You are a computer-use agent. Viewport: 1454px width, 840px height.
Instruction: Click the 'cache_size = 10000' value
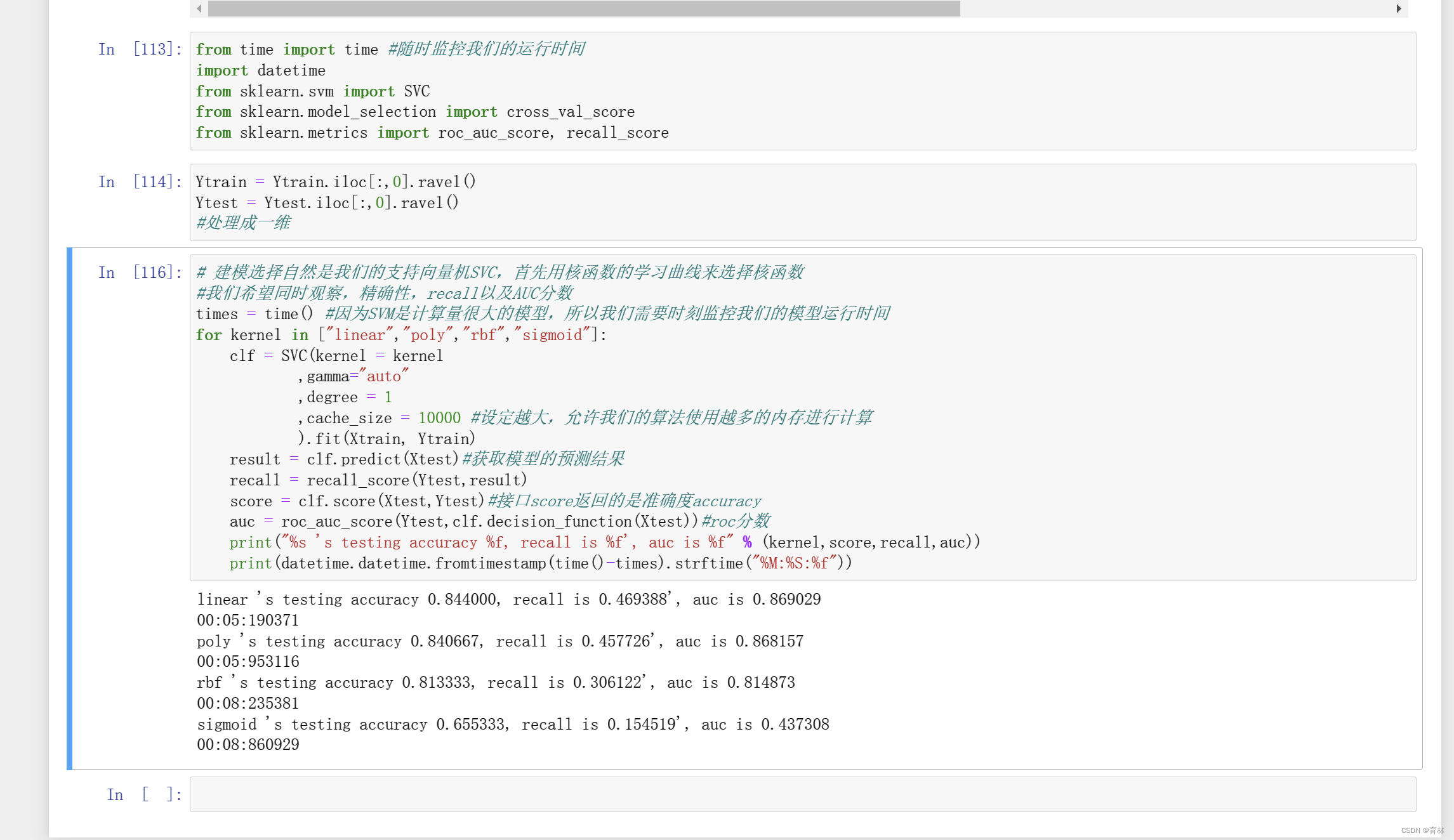(439, 418)
